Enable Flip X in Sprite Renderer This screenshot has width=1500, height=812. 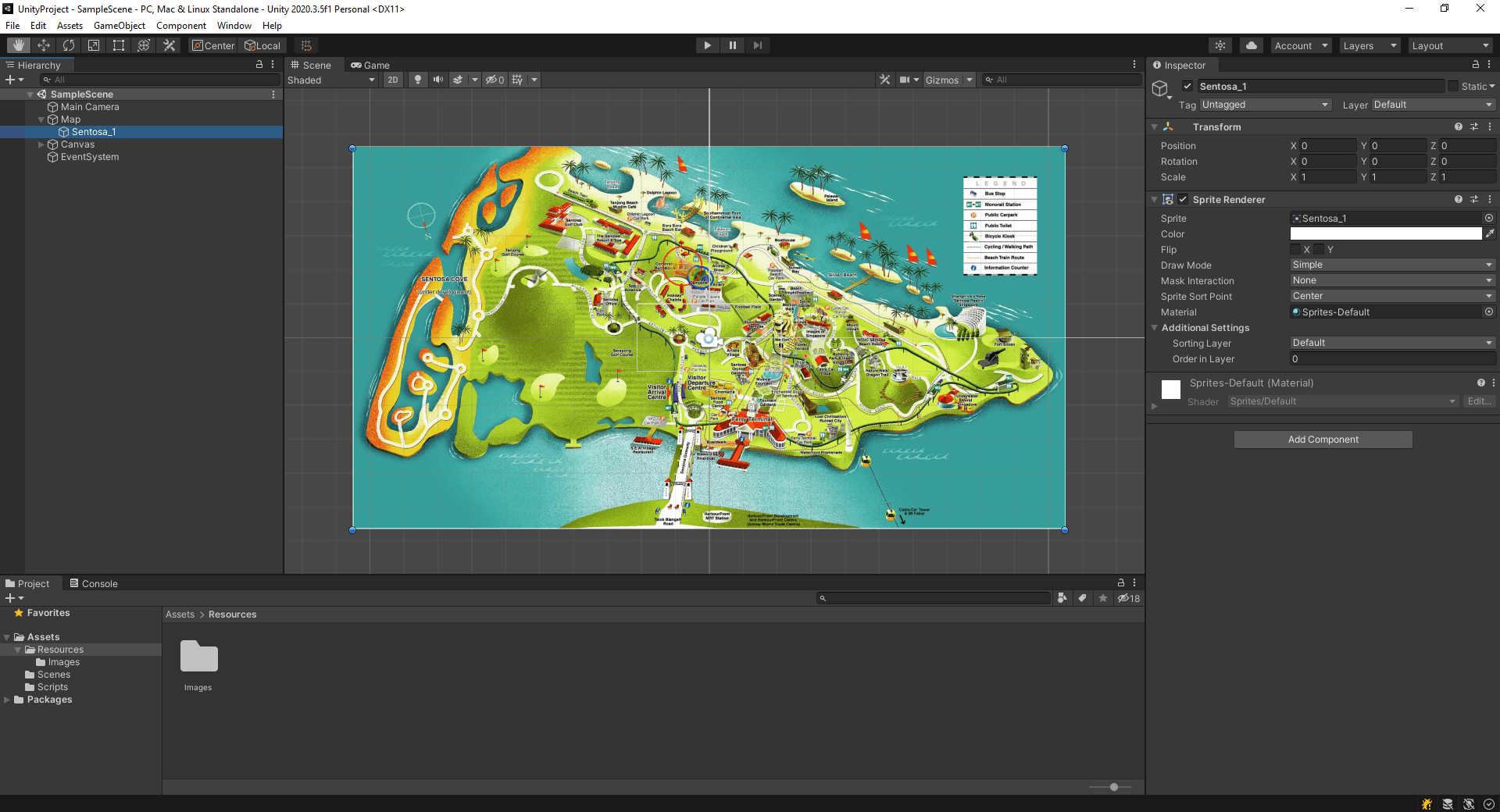(1296, 249)
